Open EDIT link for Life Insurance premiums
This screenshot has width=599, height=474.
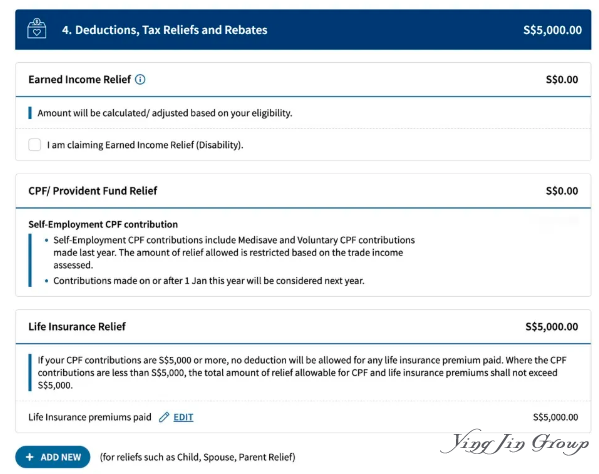coord(183,417)
